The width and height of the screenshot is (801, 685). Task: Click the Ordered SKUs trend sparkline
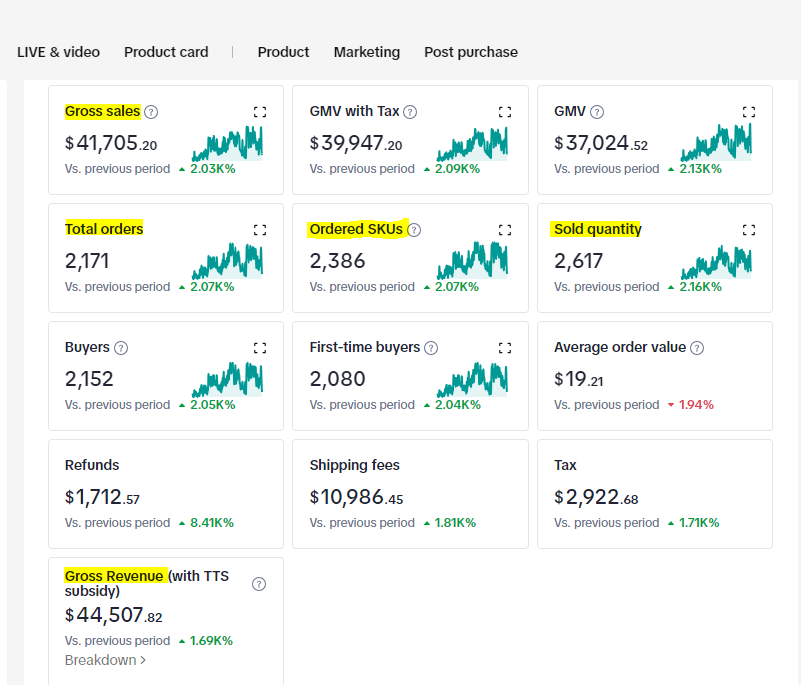coord(472,263)
